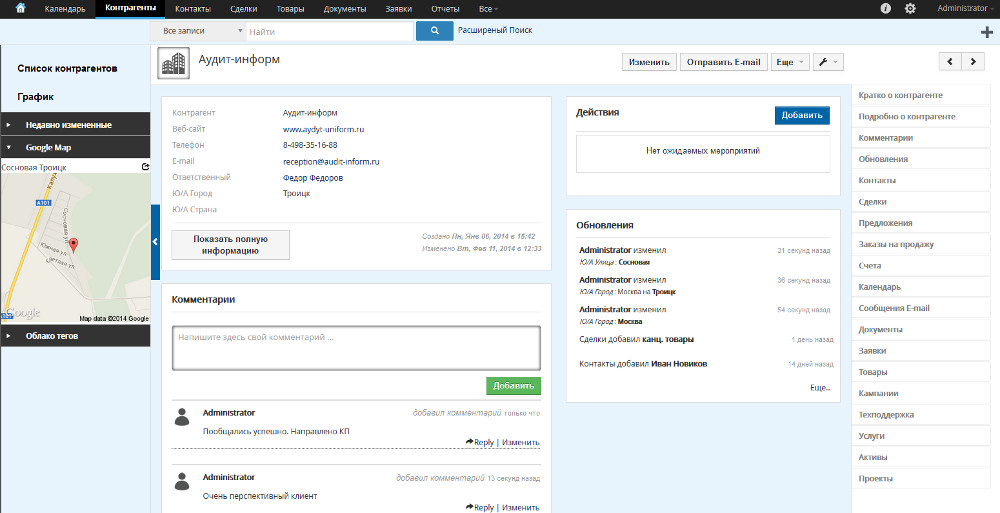Click 'Показать полную информацию' button
Image resolution: width=1000 pixels, height=513 pixels.
(x=230, y=245)
